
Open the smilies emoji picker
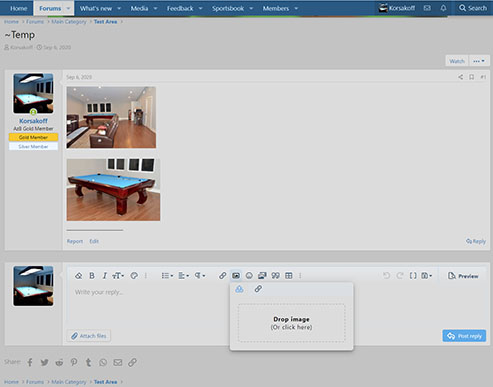pyautogui.click(x=249, y=276)
